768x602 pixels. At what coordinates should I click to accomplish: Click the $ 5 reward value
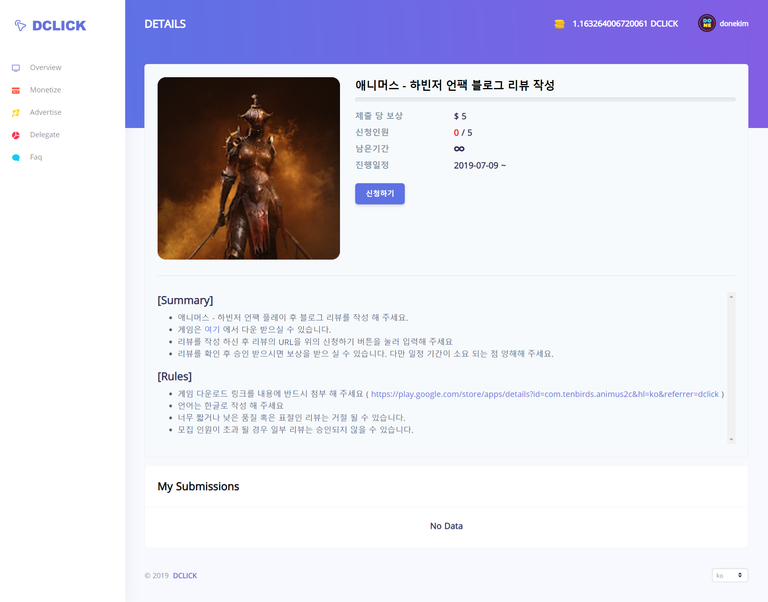460,117
